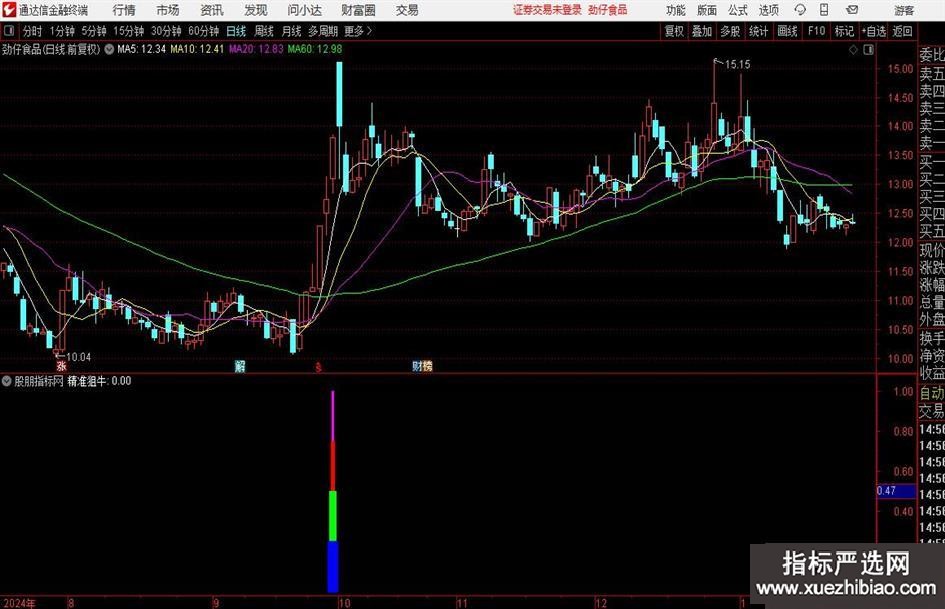
Task: Click the 涨 event marker below chart
Action: pyautogui.click(x=61, y=366)
